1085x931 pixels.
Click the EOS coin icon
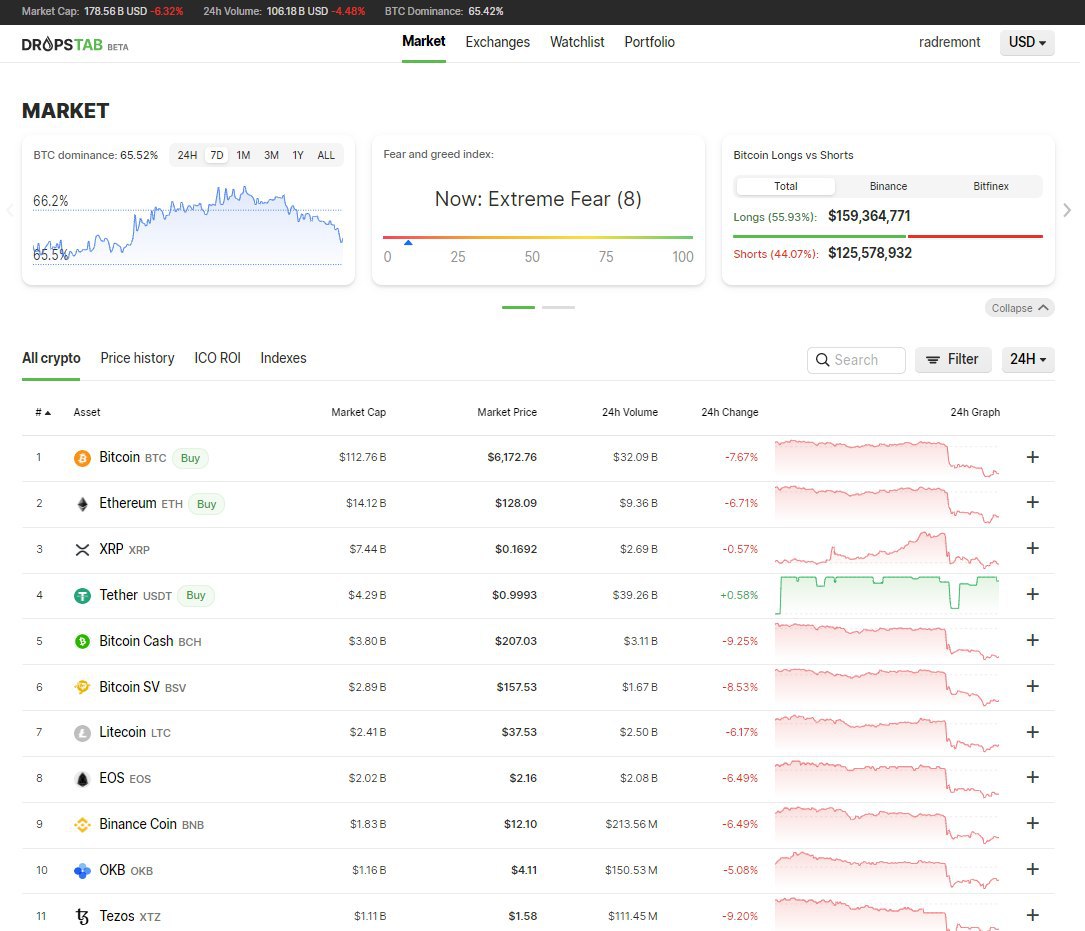click(x=82, y=779)
